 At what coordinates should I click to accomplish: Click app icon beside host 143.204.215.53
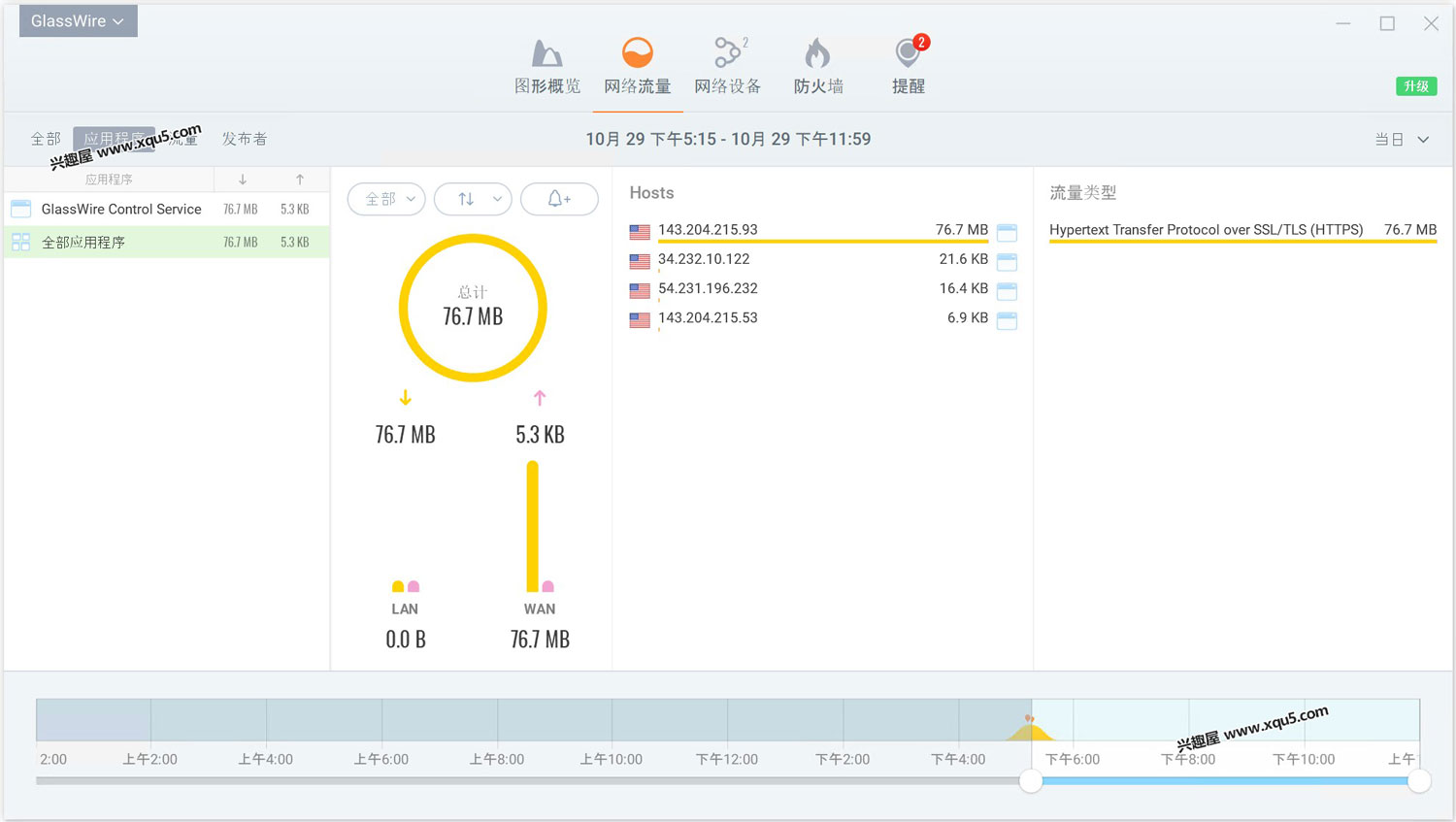pos(1008,319)
